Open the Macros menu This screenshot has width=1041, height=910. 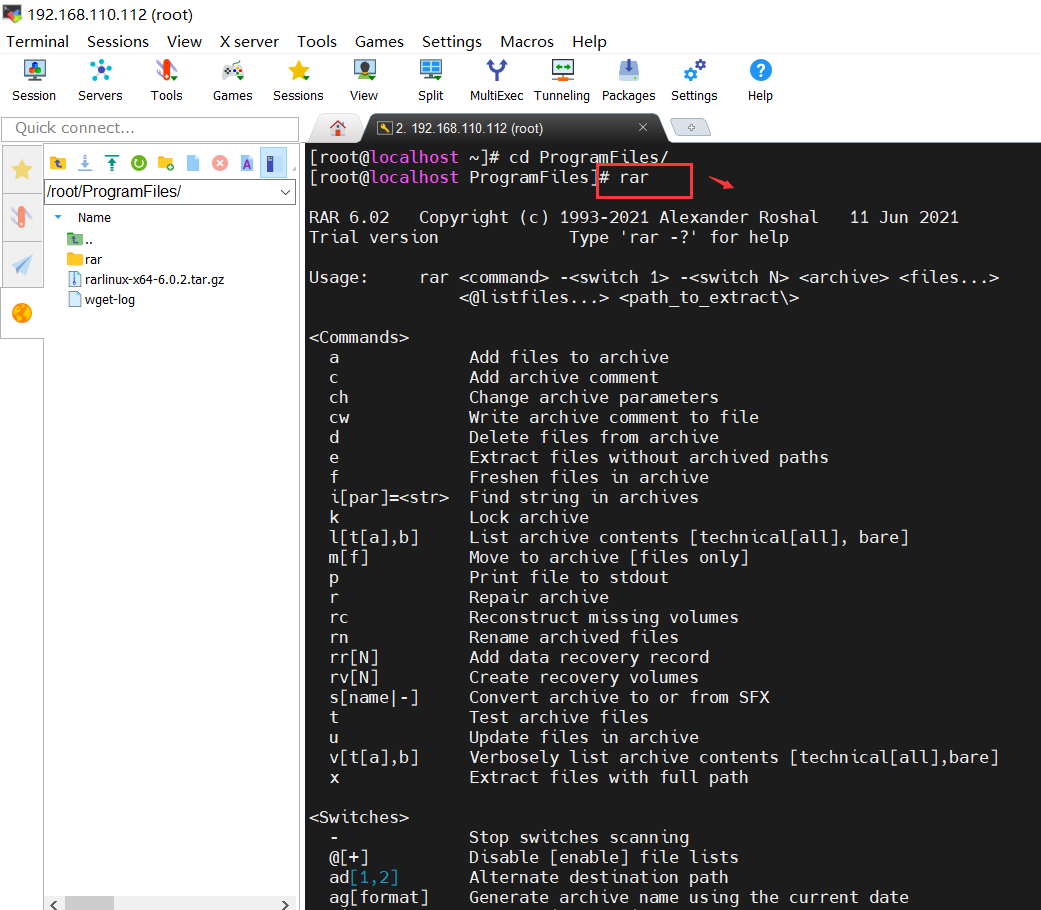coord(526,41)
